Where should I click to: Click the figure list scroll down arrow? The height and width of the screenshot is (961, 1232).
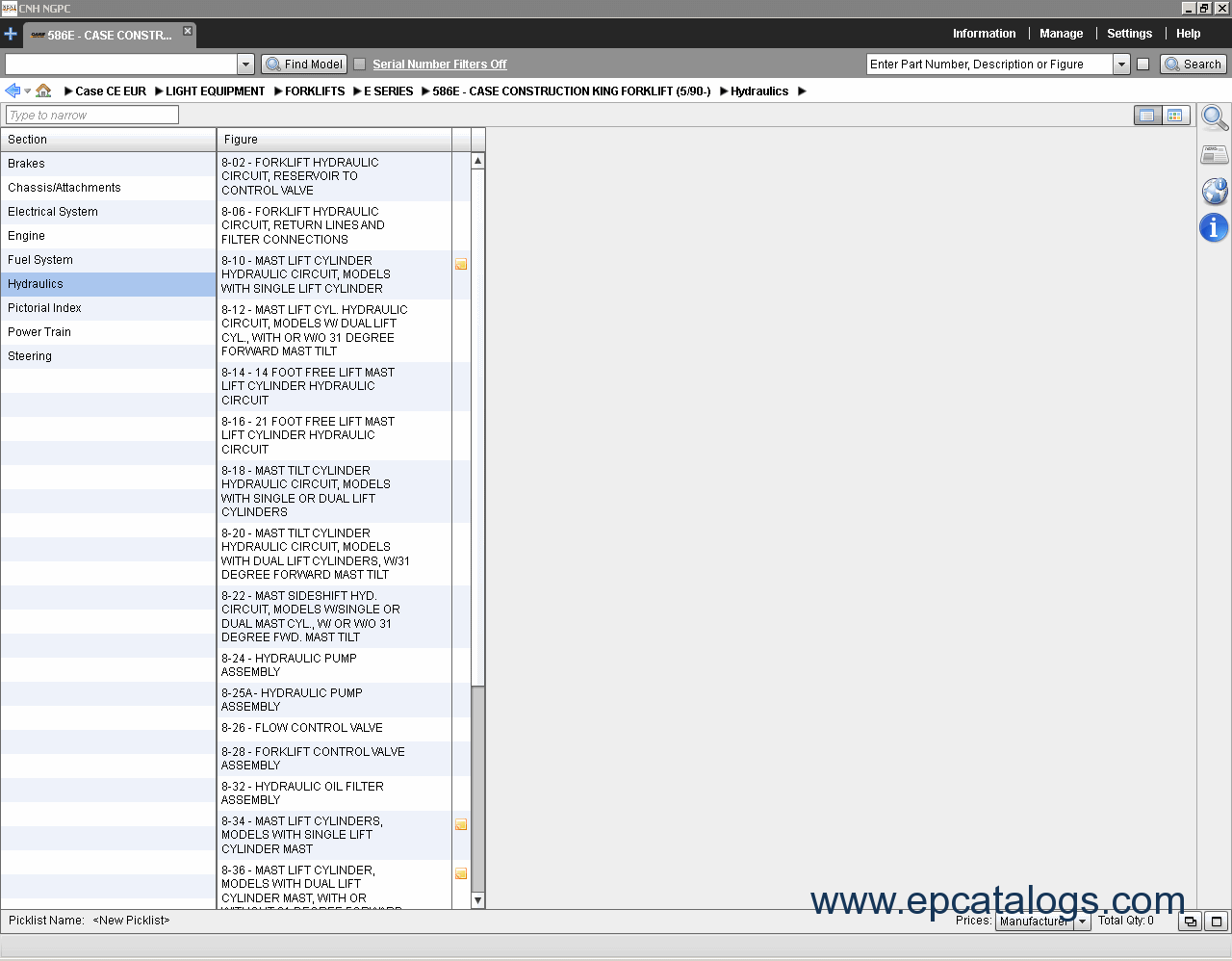coord(478,900)
